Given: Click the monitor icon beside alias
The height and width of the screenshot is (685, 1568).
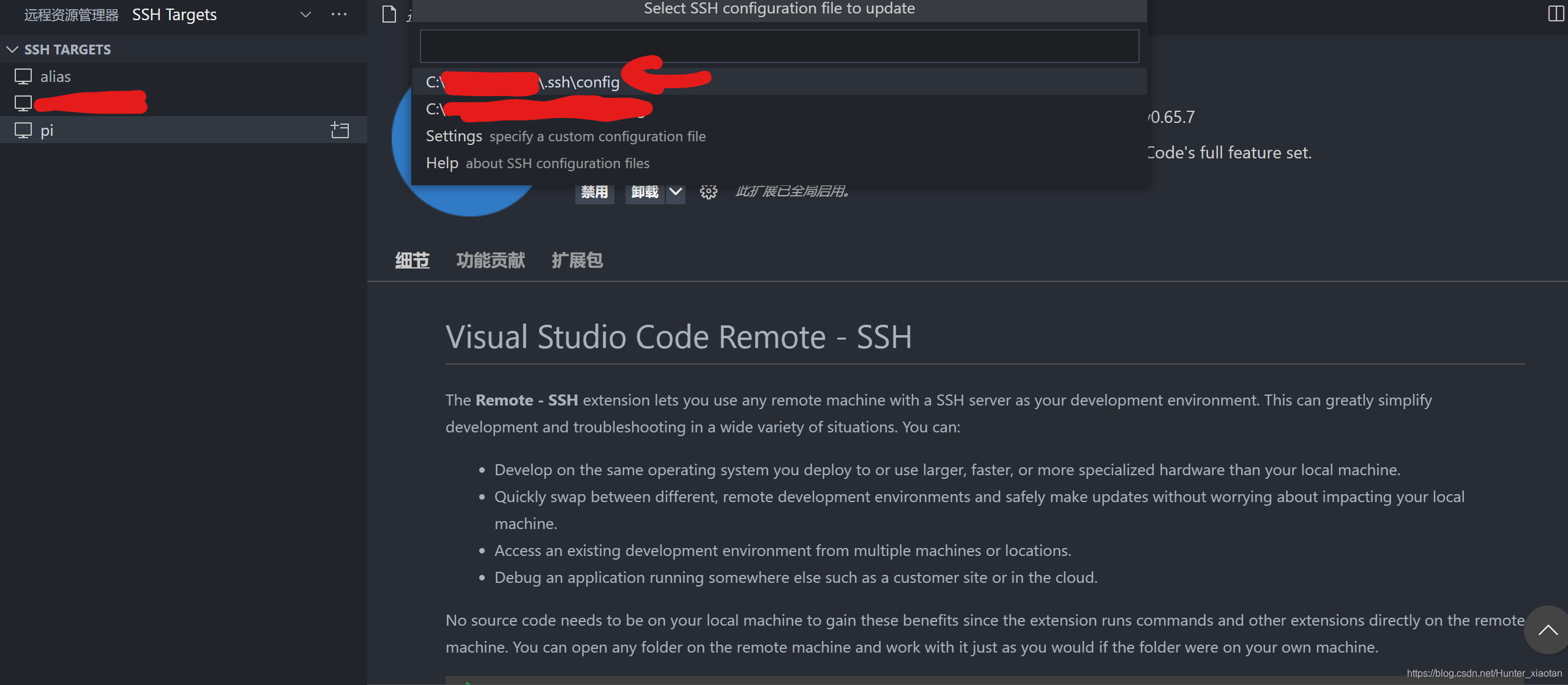Looking at the screenshot, I should coord(23,76).
